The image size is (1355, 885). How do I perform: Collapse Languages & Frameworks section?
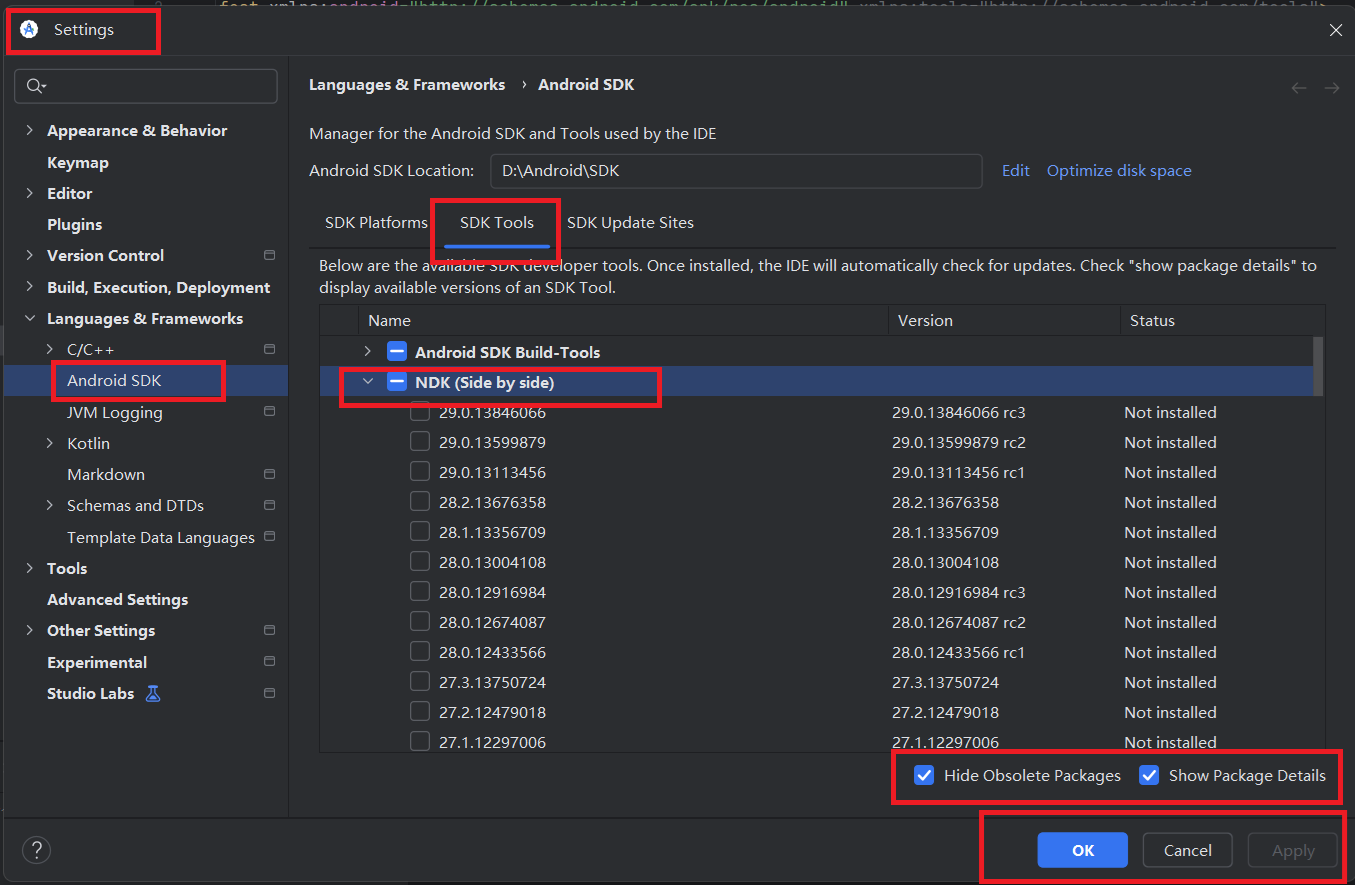[x=29, y=318]
